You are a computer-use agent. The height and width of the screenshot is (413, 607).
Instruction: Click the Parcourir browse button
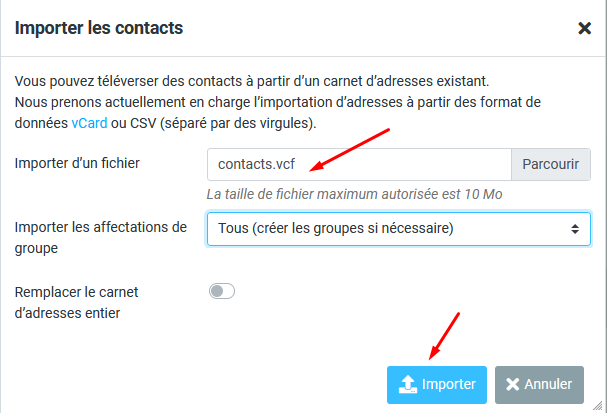(x=550, y=164)
